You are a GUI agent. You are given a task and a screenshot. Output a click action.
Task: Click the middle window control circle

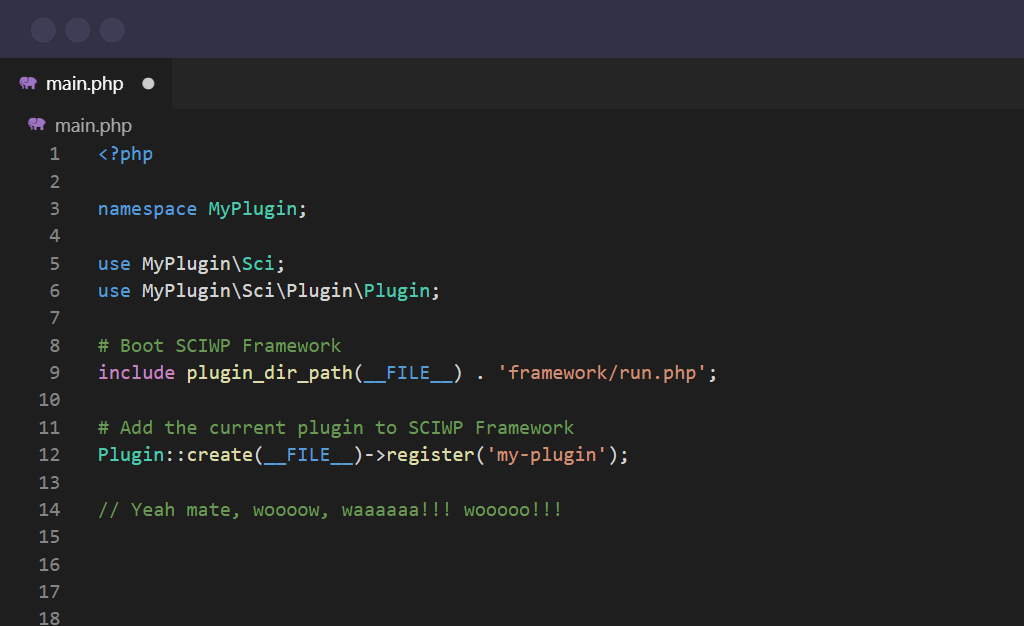point(77,29)
